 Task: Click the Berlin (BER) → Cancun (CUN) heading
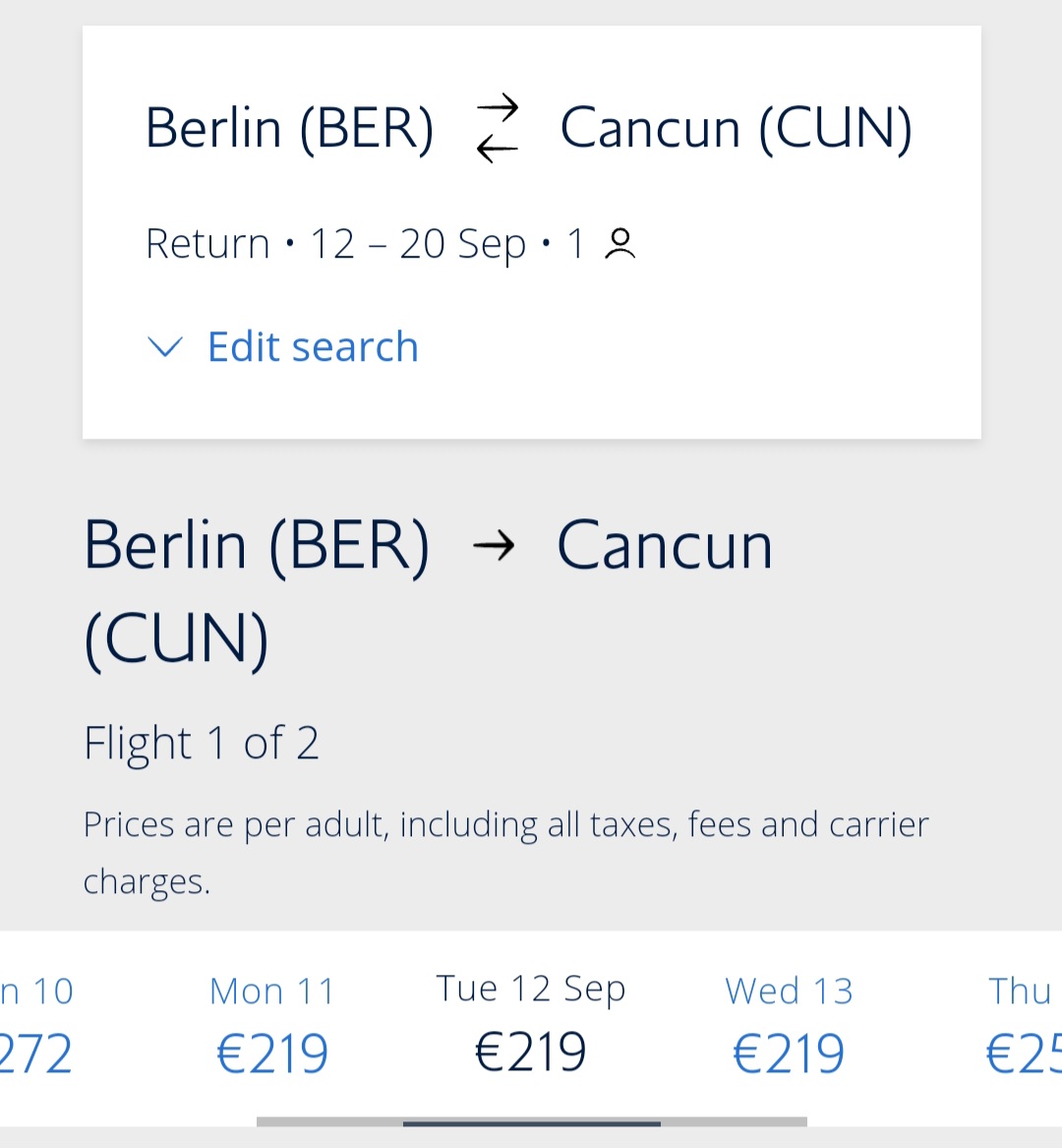tap(428, 591)
